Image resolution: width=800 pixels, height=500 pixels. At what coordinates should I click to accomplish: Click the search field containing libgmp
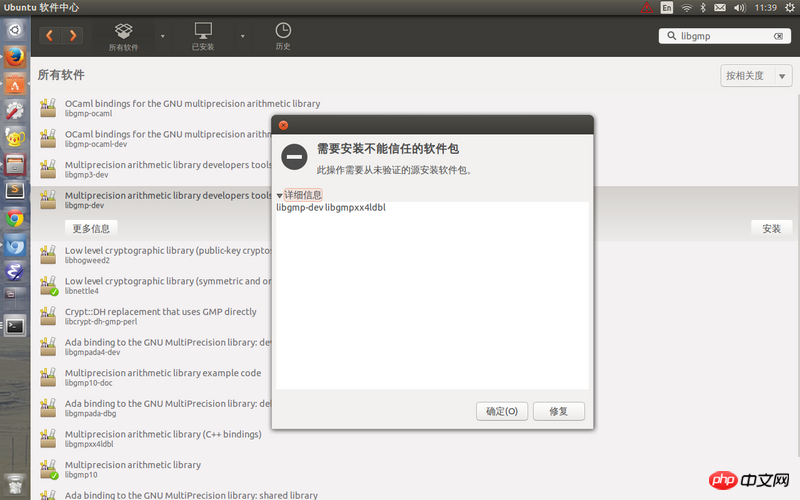724,36
